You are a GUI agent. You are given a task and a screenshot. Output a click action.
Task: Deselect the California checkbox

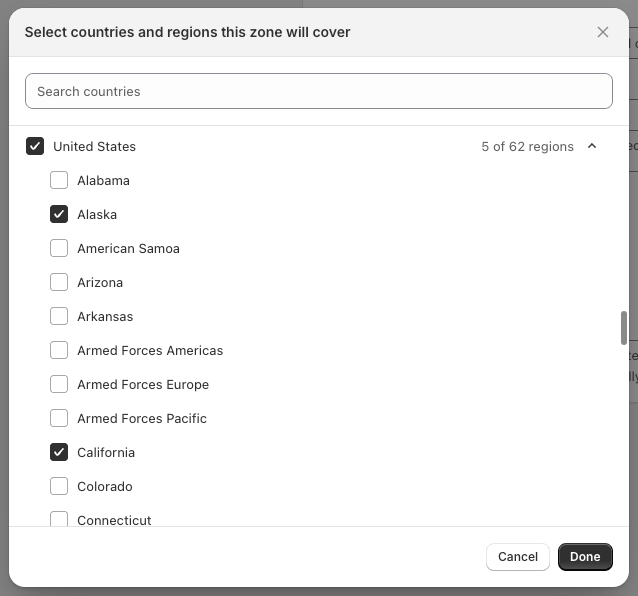[59, 452]
